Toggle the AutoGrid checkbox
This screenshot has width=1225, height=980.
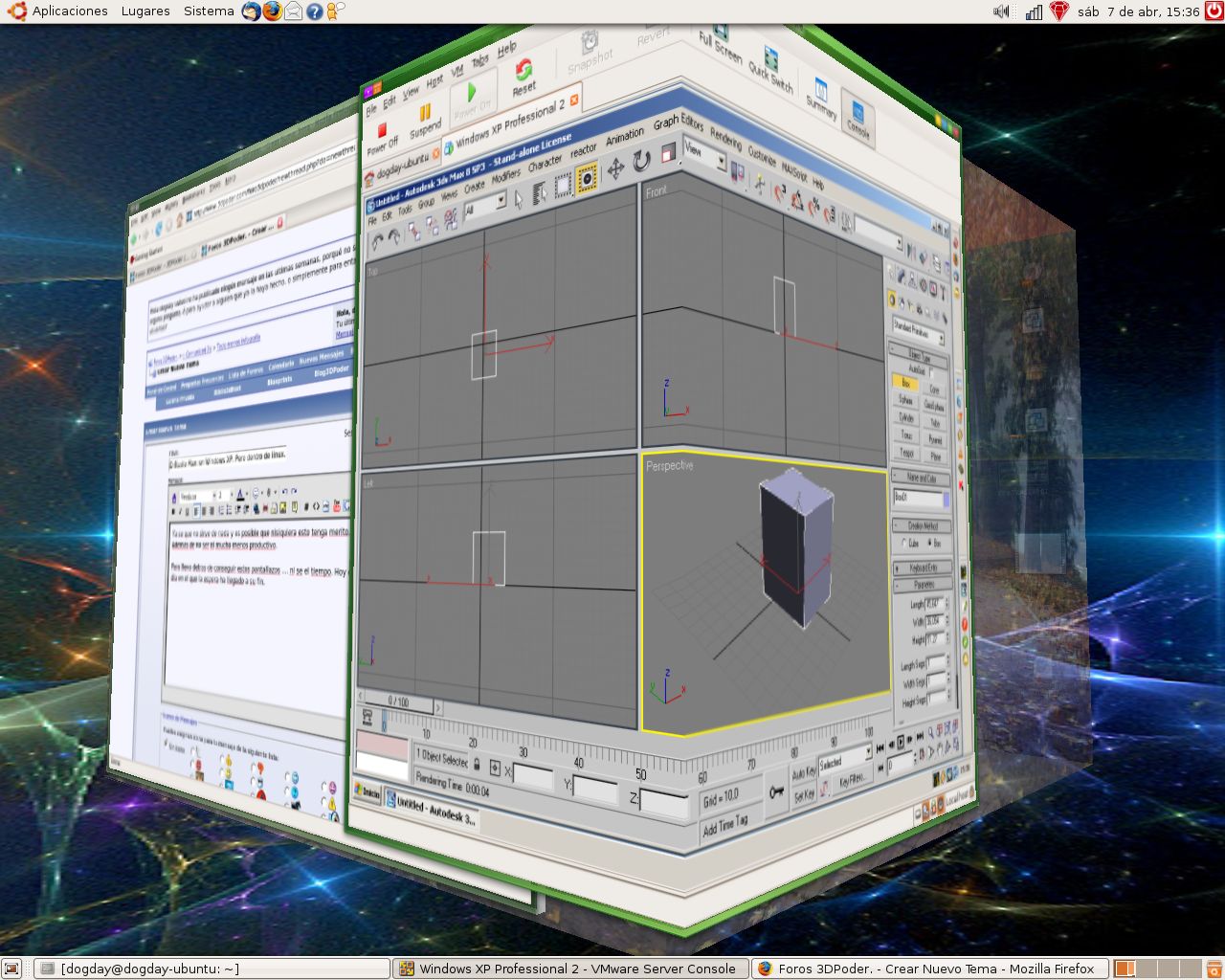(x=932, y=373)
